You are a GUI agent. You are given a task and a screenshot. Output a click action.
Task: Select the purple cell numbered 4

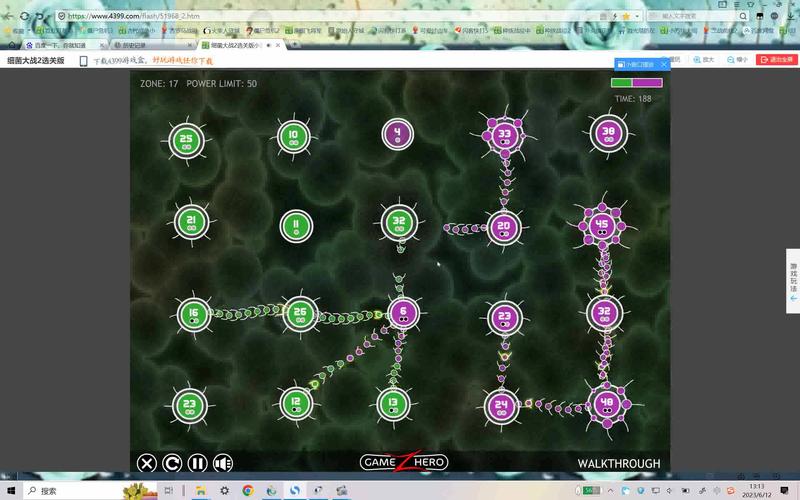[397, 133]
